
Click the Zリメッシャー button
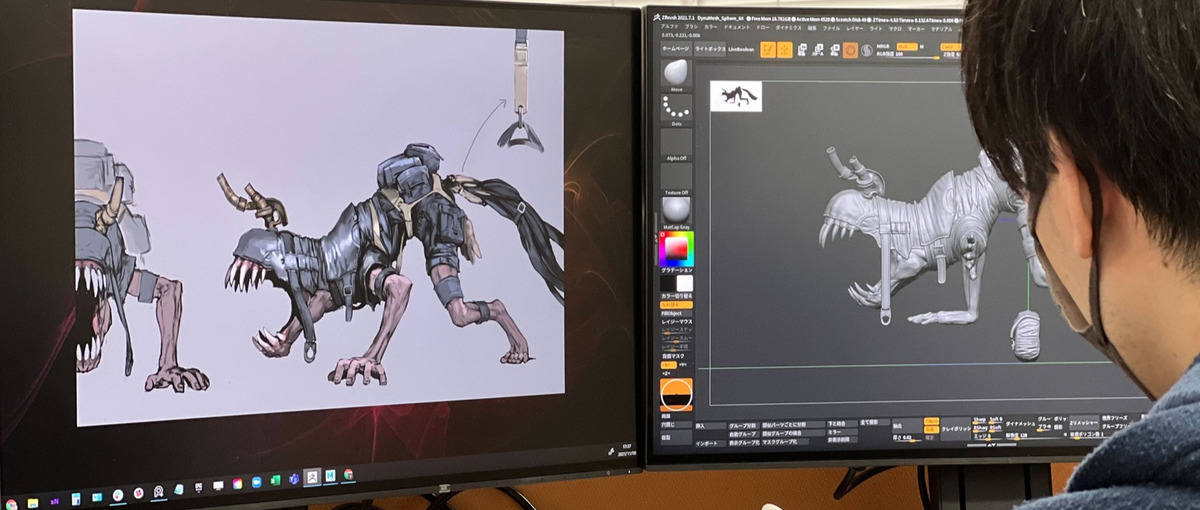pos(1084,423)
